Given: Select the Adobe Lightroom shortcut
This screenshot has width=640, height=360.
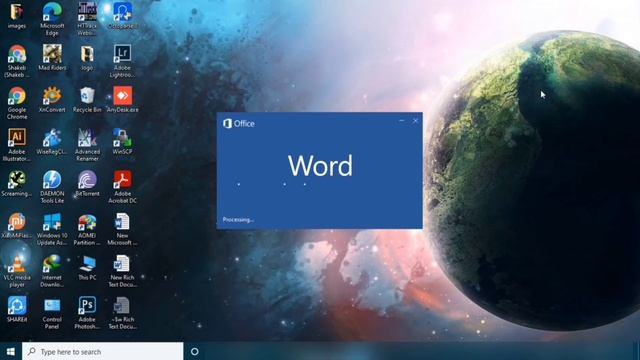Looking at the screenshot, I should 122,61.
